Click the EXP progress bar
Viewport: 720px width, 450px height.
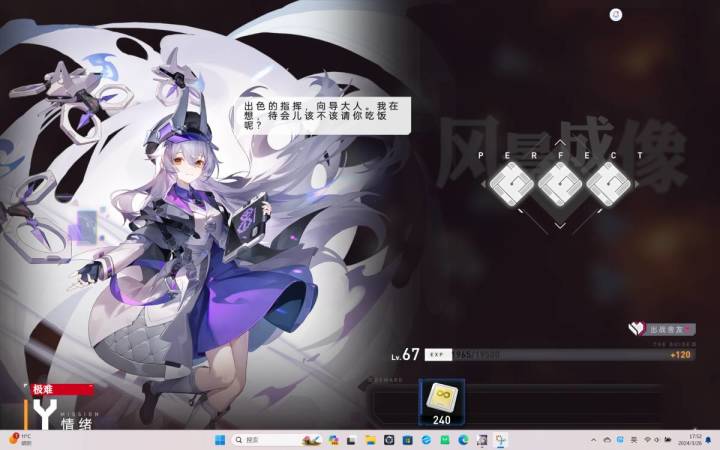[560, 354]
